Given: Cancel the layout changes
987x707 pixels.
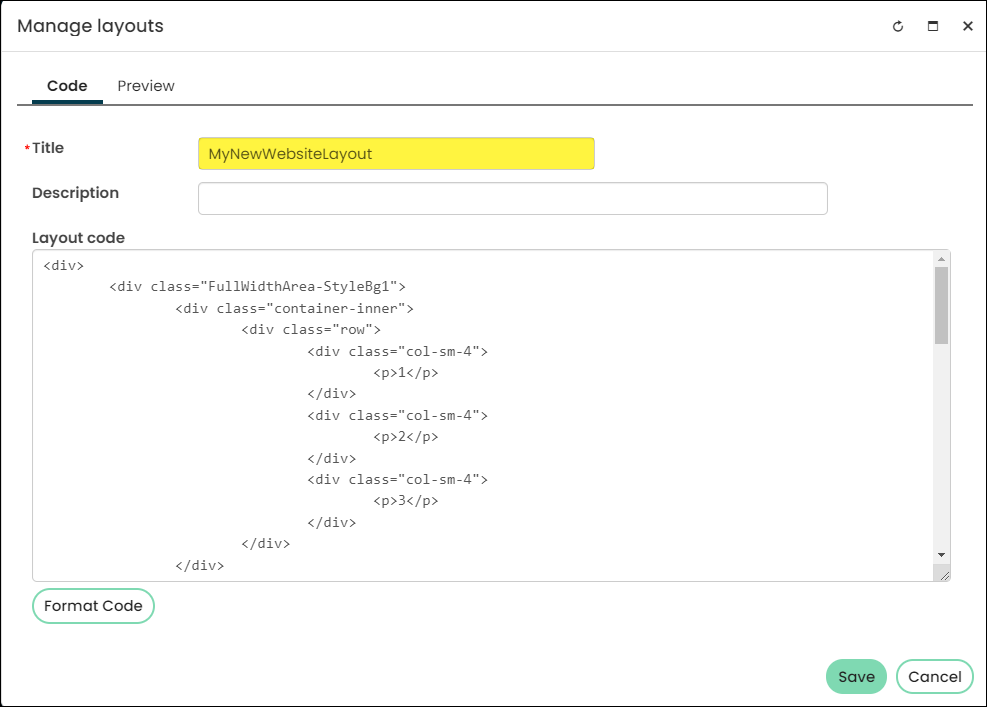Looking at the screenshot, I should pos(934,677).
